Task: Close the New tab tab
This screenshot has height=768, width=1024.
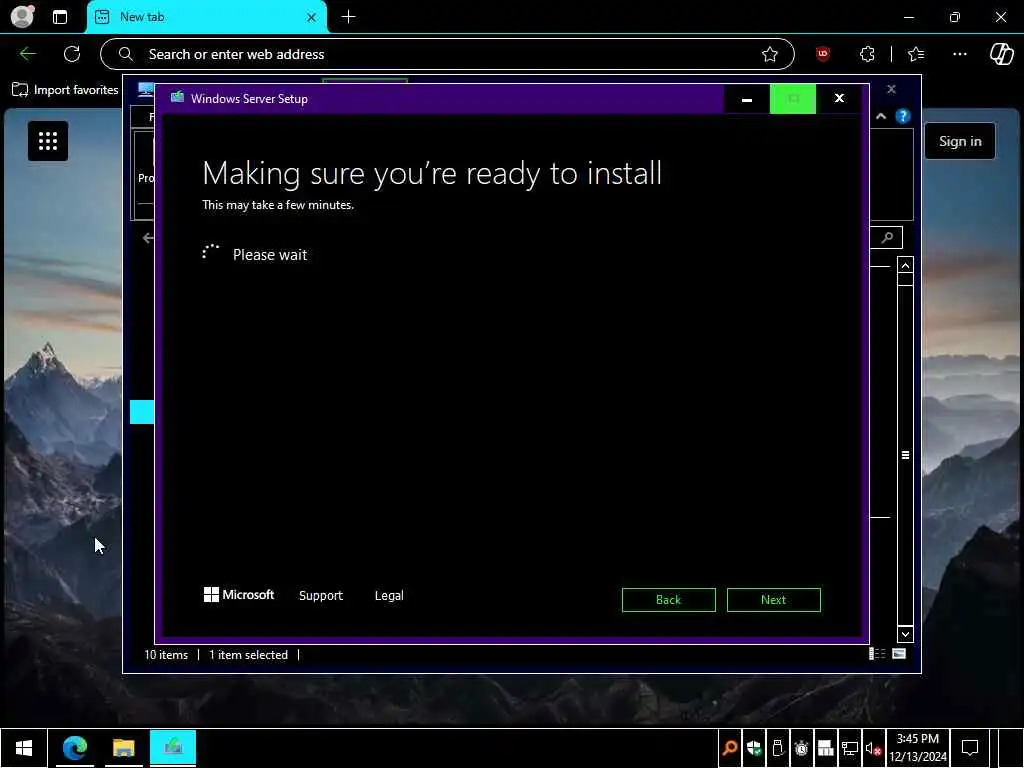Action: 312,18
